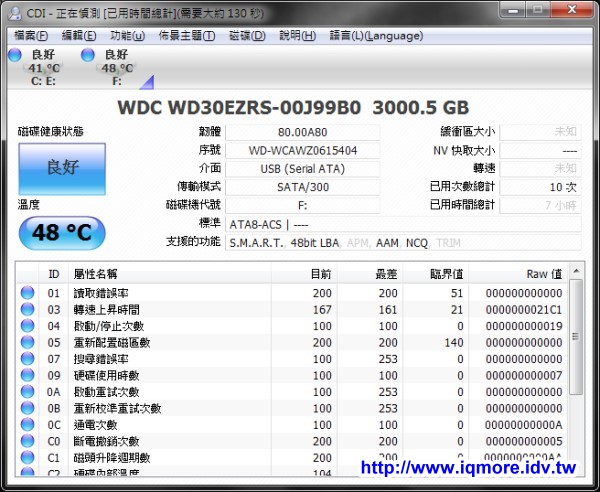Click the 48 °C temperature button

coord(62,233)
